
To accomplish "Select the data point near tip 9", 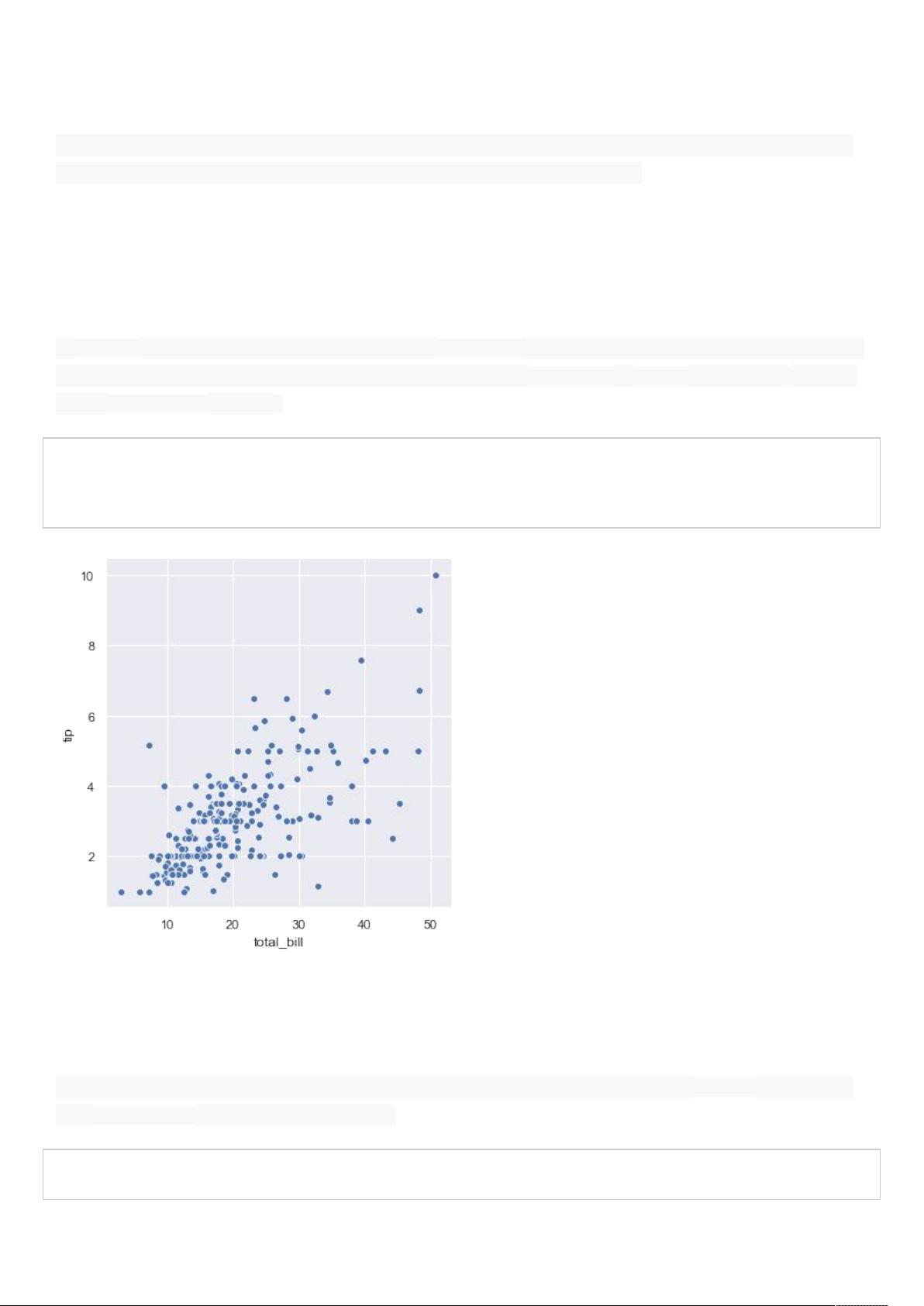I will [x=419, y=611].
